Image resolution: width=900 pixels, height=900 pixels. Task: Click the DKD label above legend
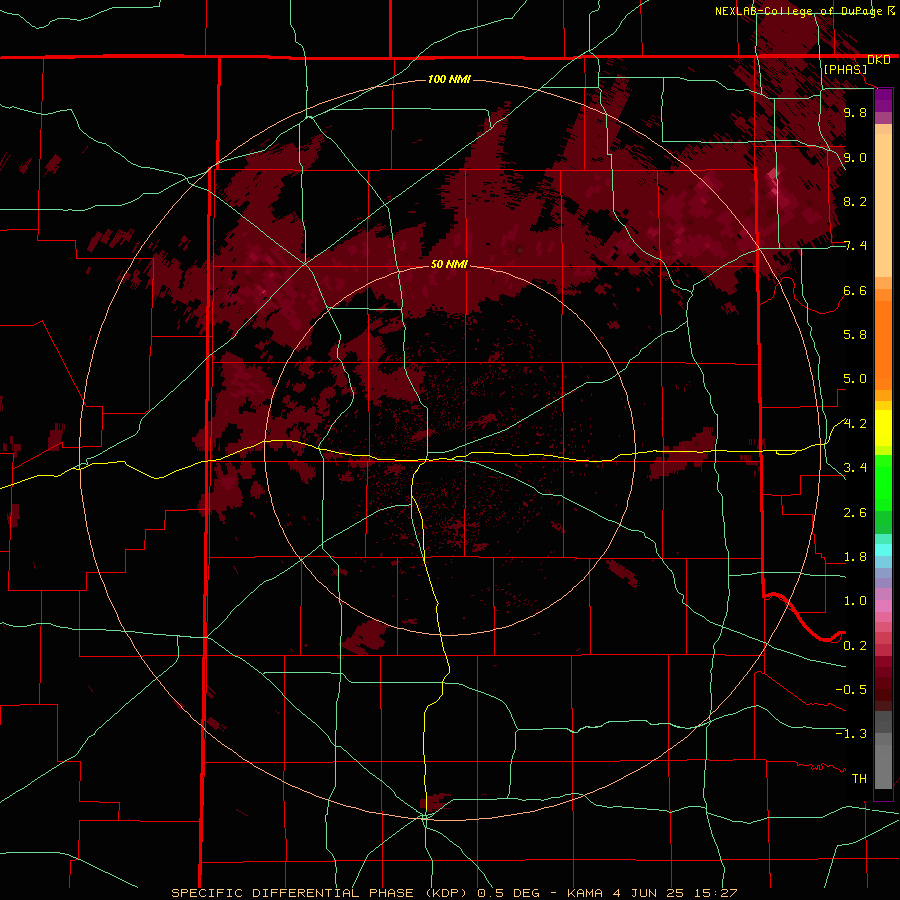tap(879, 60)
